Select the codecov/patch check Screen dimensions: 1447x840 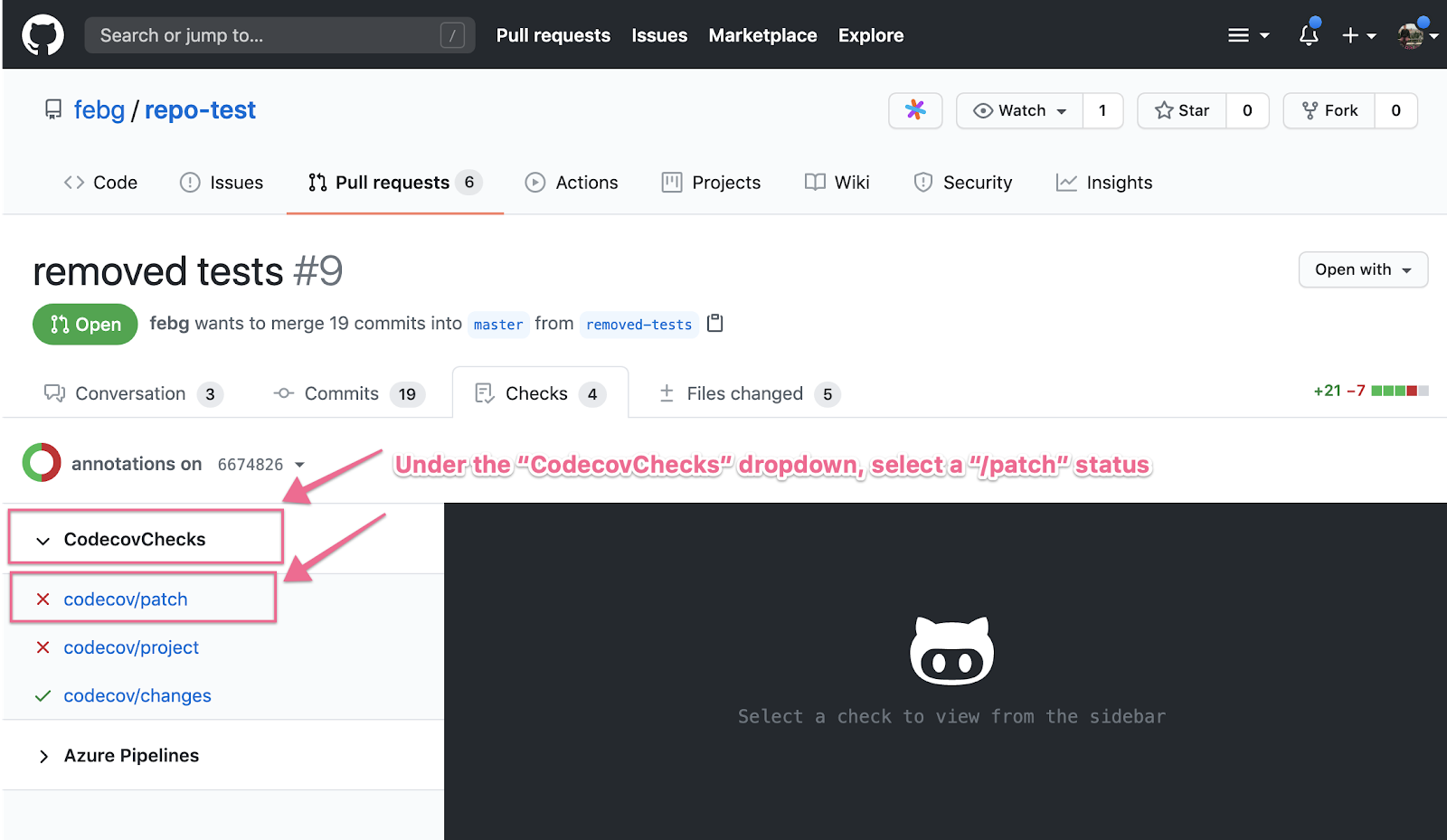(x=126, y=599)
